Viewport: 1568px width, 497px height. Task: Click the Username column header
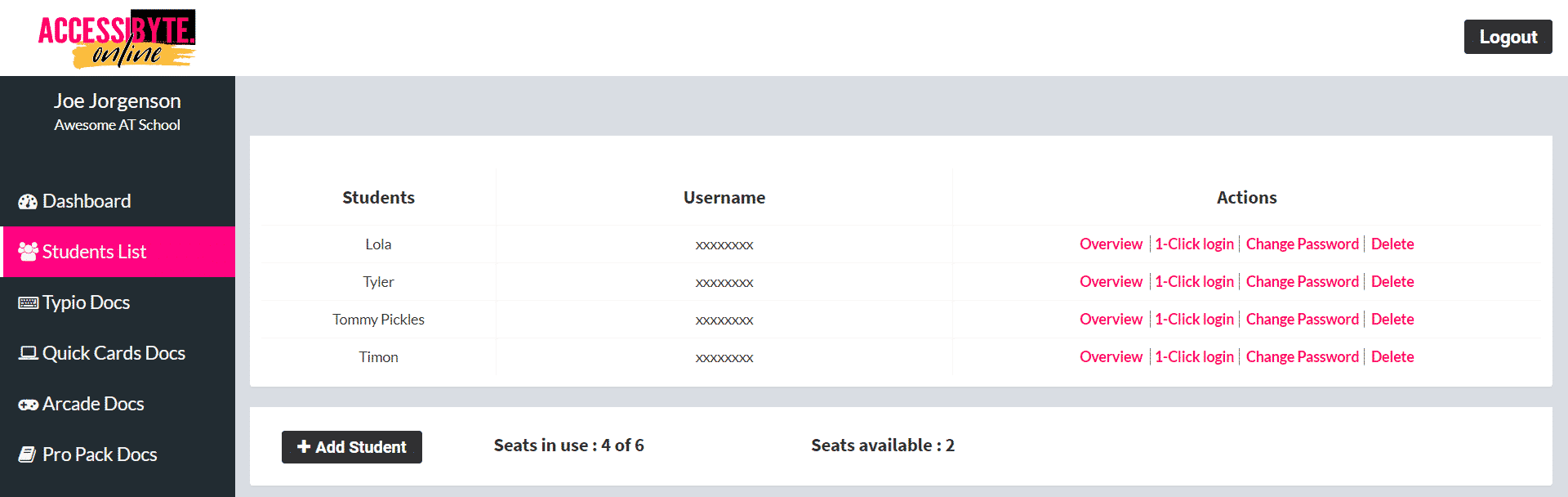(724, 198)
